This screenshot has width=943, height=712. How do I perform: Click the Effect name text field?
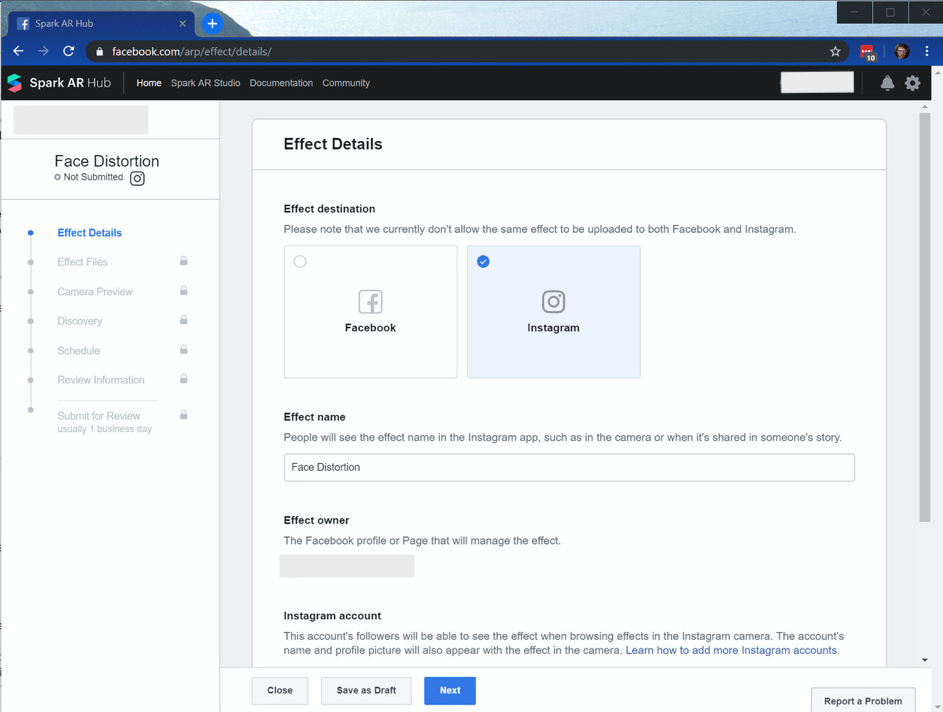(x=569, y=467)
